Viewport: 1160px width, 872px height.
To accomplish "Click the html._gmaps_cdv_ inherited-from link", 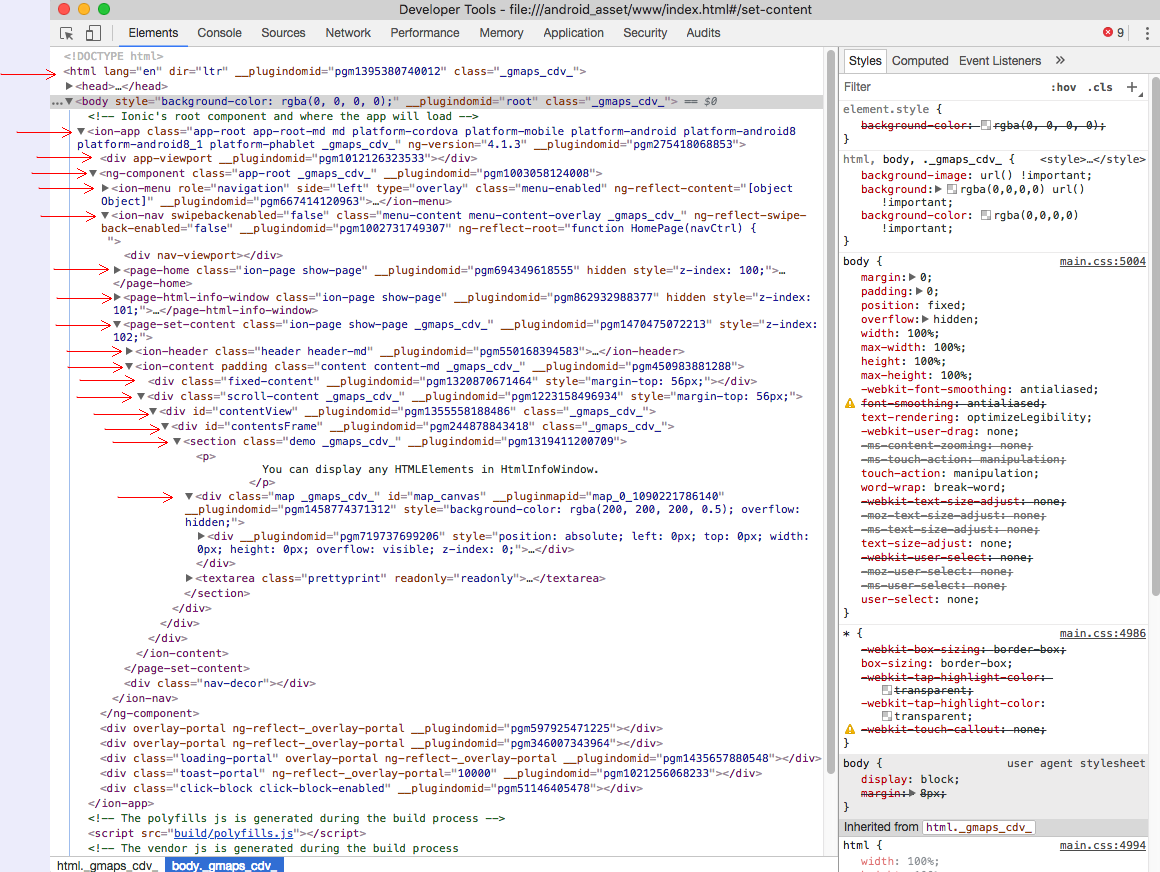I will (x=979, y=828).
